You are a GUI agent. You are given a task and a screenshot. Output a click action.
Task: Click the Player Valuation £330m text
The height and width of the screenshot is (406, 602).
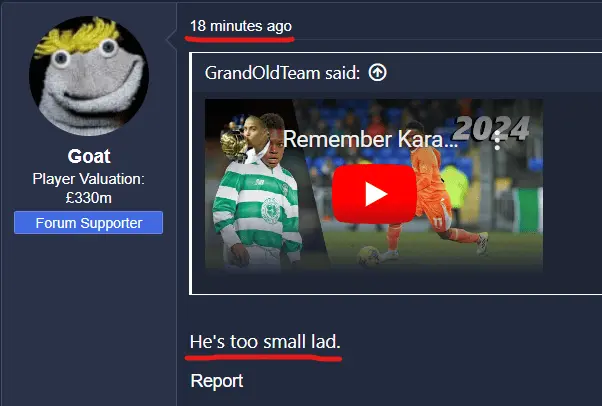pyautogui.click(x=89, y=188)
